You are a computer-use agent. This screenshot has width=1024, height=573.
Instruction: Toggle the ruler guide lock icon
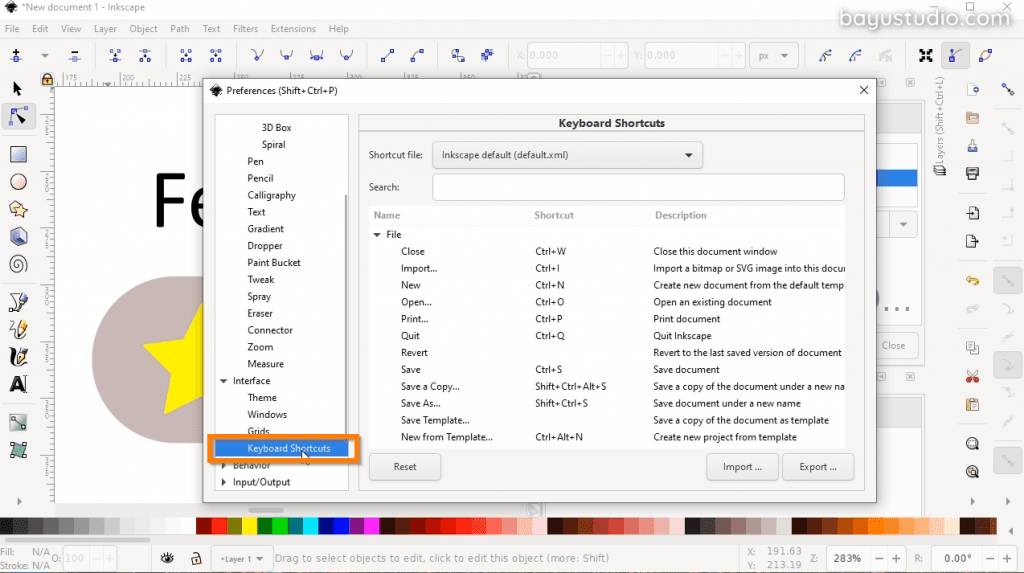pos(47,80)
